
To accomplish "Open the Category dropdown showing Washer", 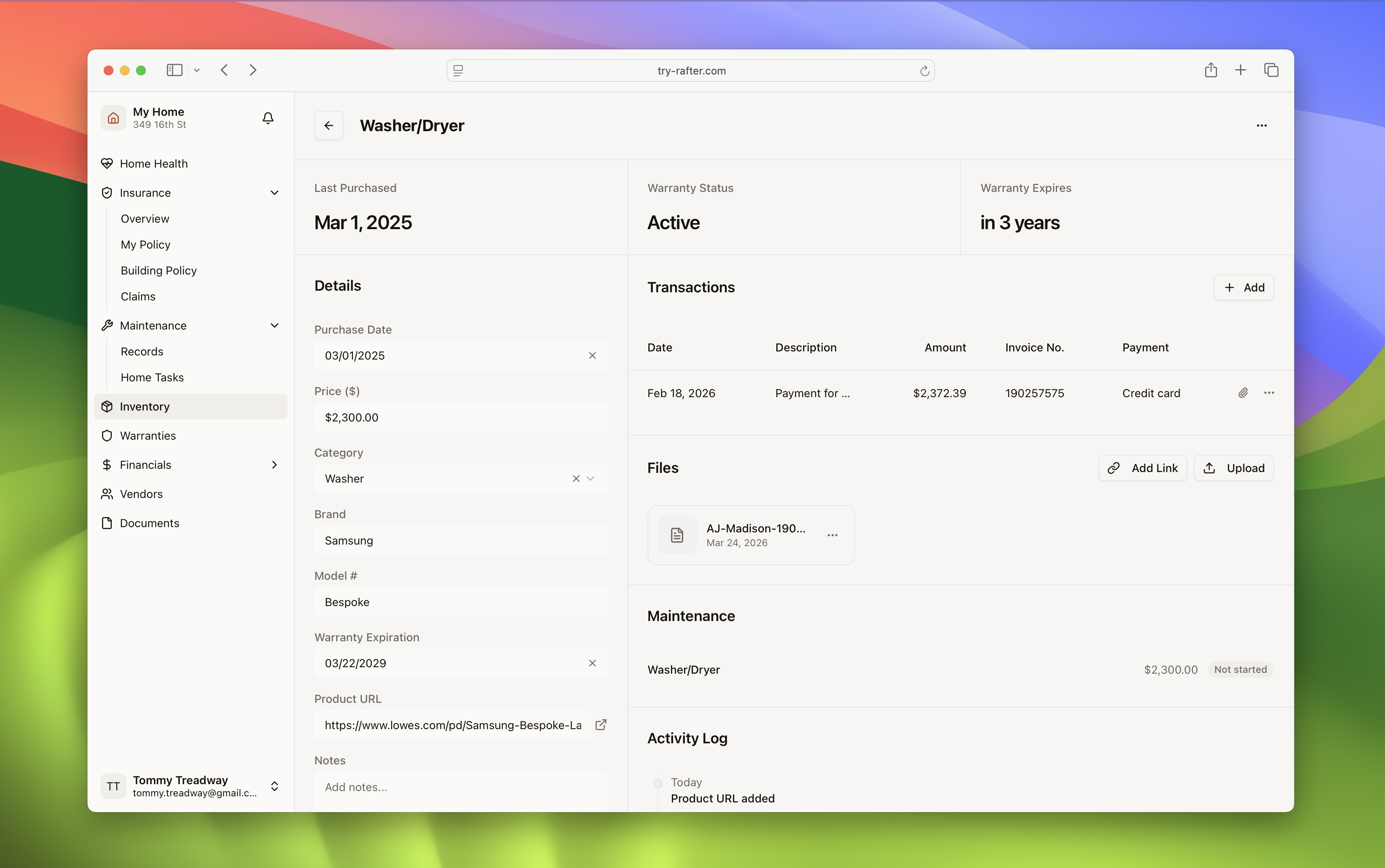I will [590, 478].
